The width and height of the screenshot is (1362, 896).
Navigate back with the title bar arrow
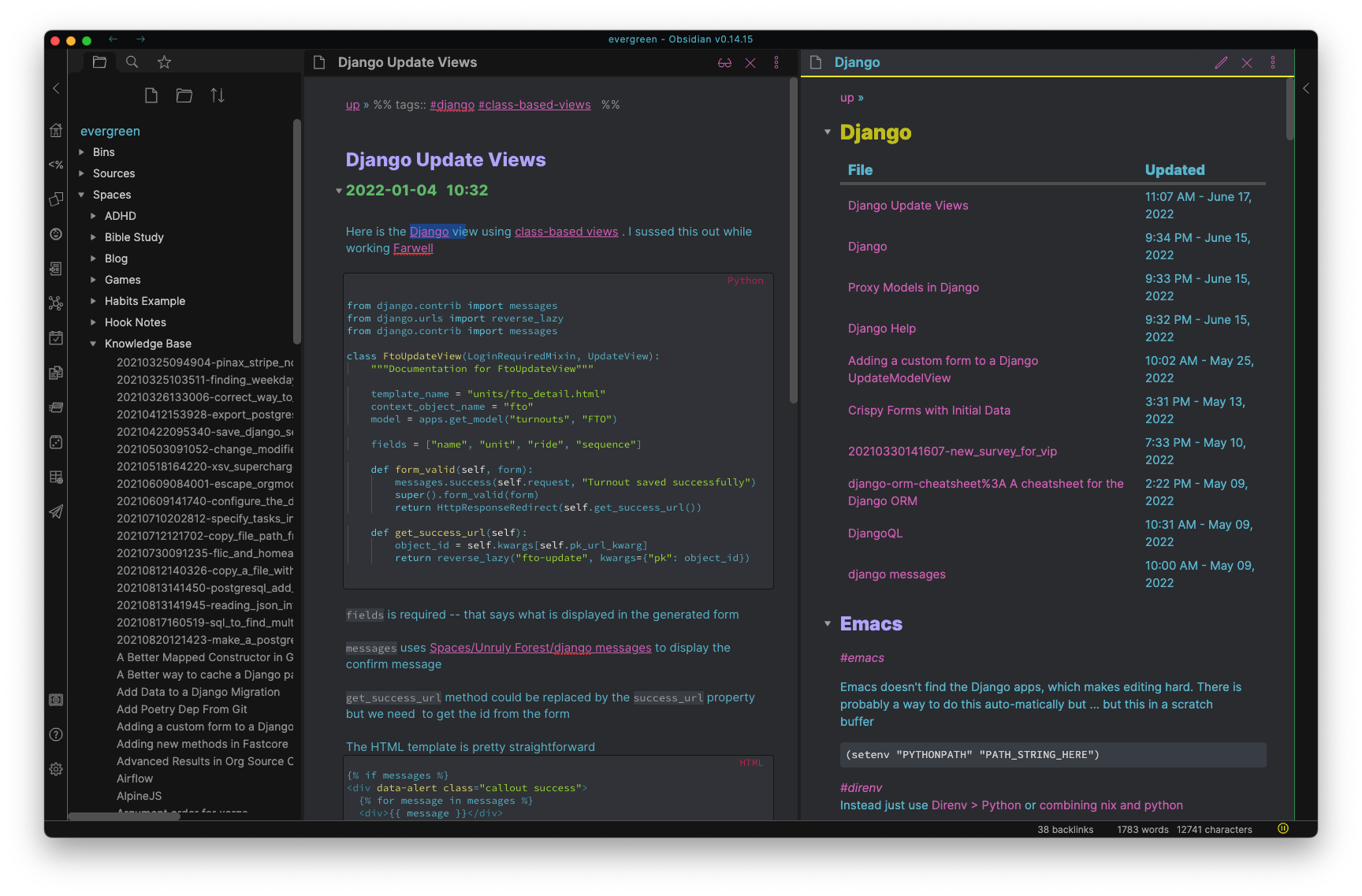113,39
